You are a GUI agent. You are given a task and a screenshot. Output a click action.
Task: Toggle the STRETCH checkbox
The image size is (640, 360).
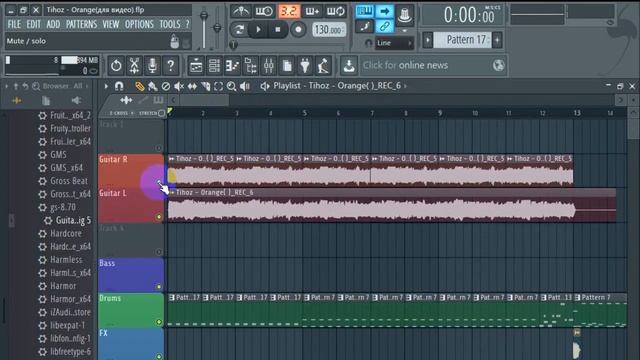(x=161, y=113)
